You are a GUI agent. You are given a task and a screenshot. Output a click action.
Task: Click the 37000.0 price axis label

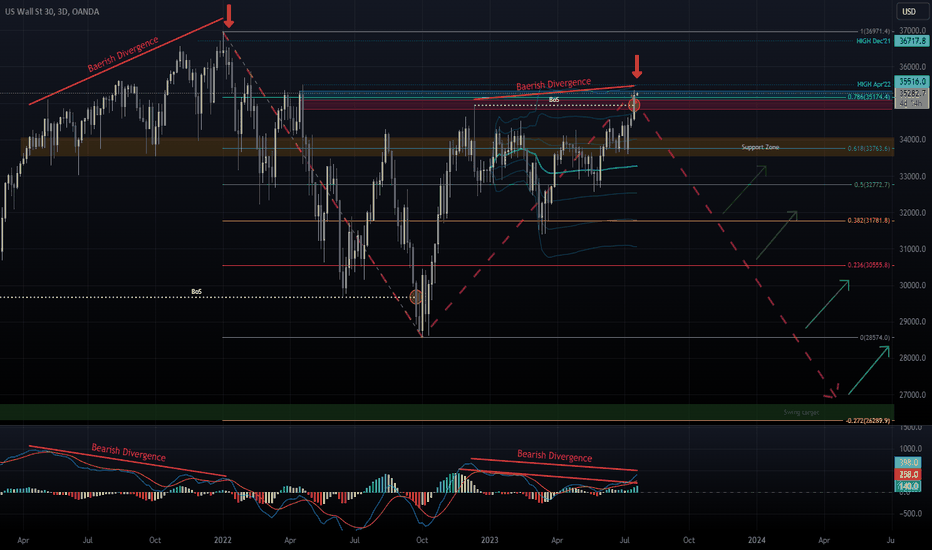(912, 30)
